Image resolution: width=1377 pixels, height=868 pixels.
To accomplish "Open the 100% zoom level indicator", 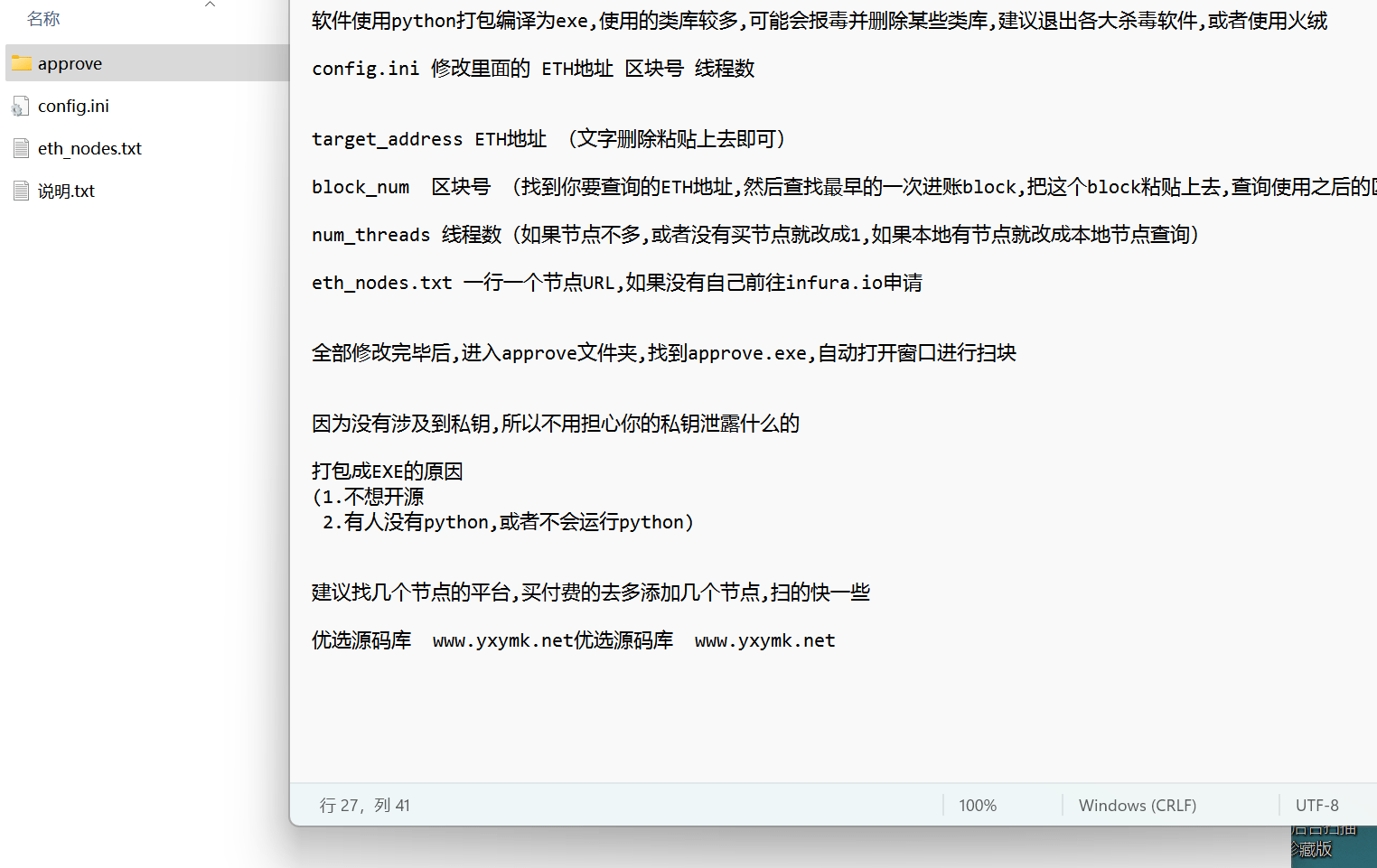I will pyautogui.click(x=978, y=806).
